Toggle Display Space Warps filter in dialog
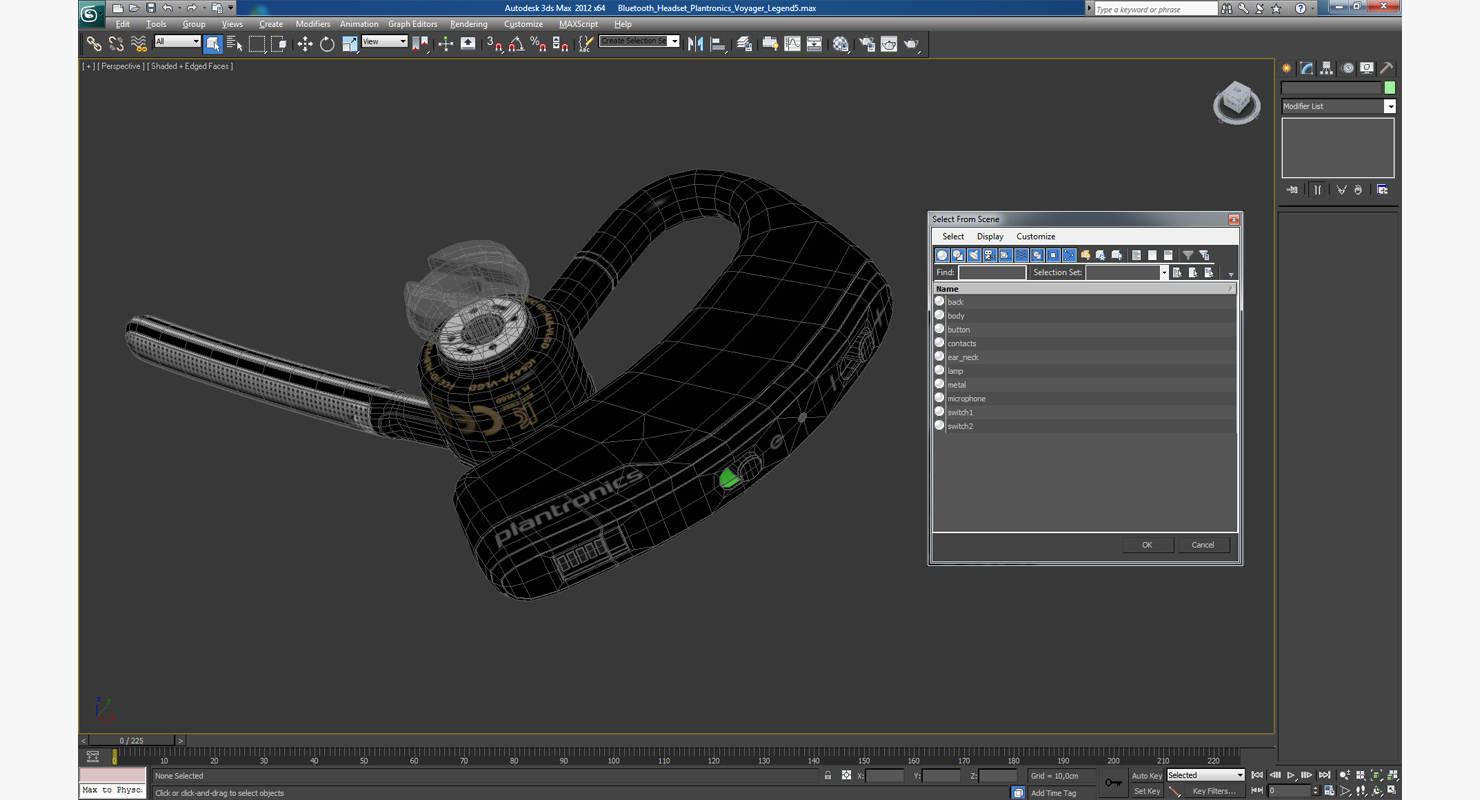 (x=1022, y=255)
